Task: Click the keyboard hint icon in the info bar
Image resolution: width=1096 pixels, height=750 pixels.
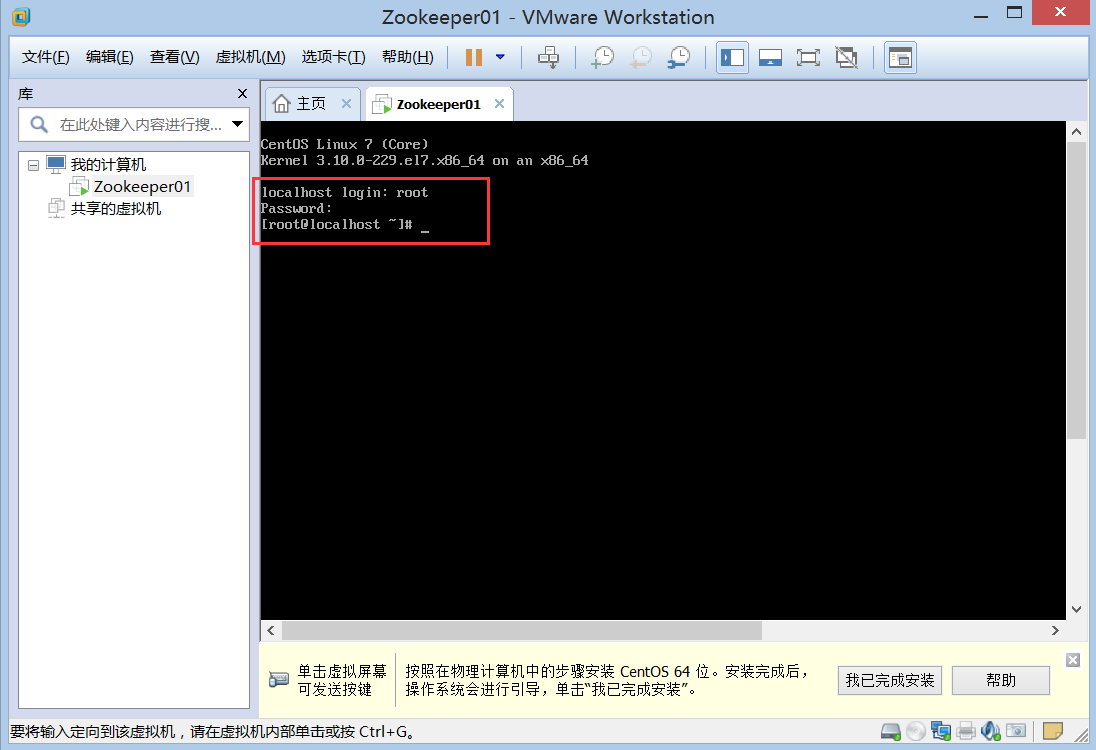Action: pyautogui.click(x=278, y=679)
